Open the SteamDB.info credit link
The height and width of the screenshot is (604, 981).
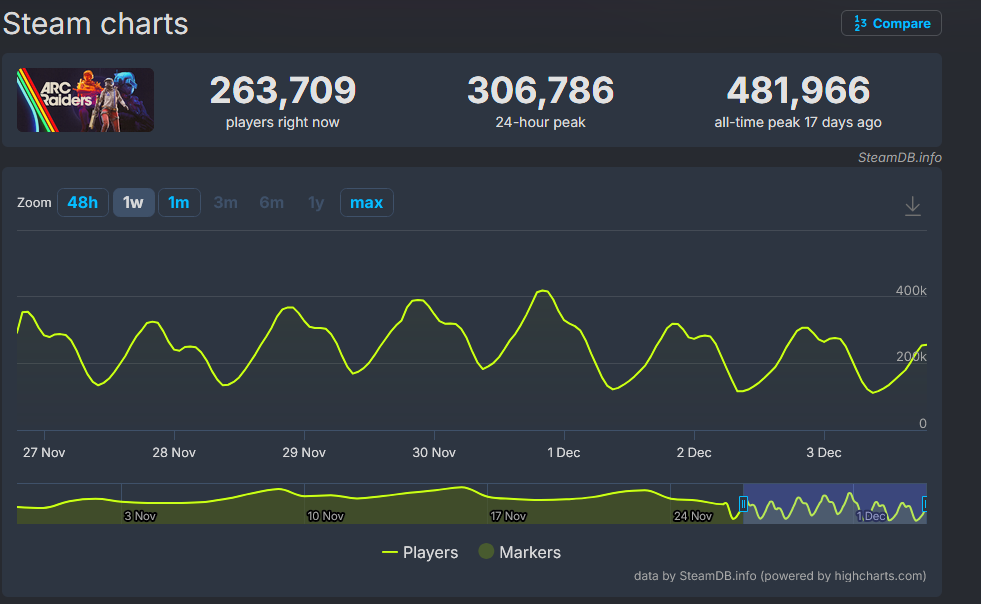[900, 158]
